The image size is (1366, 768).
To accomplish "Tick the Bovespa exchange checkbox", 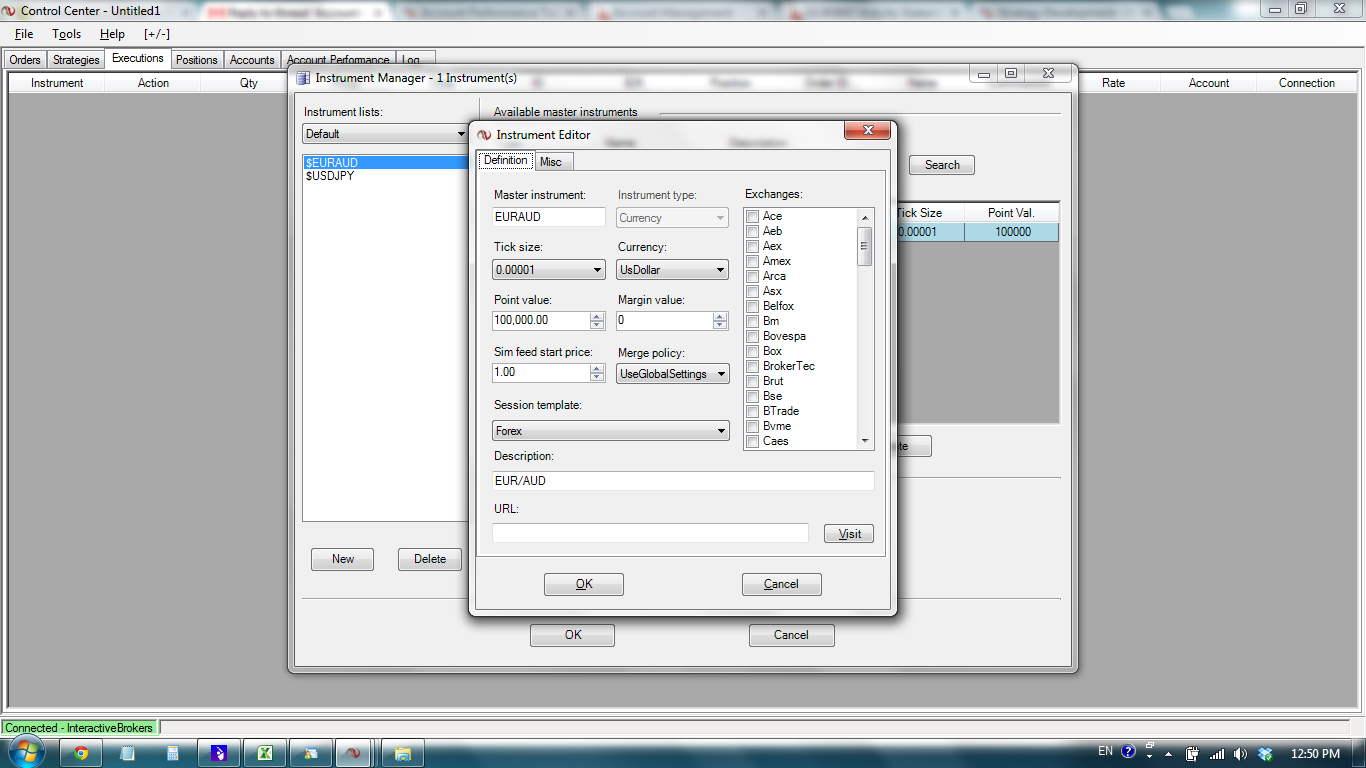I will point(752,336).
